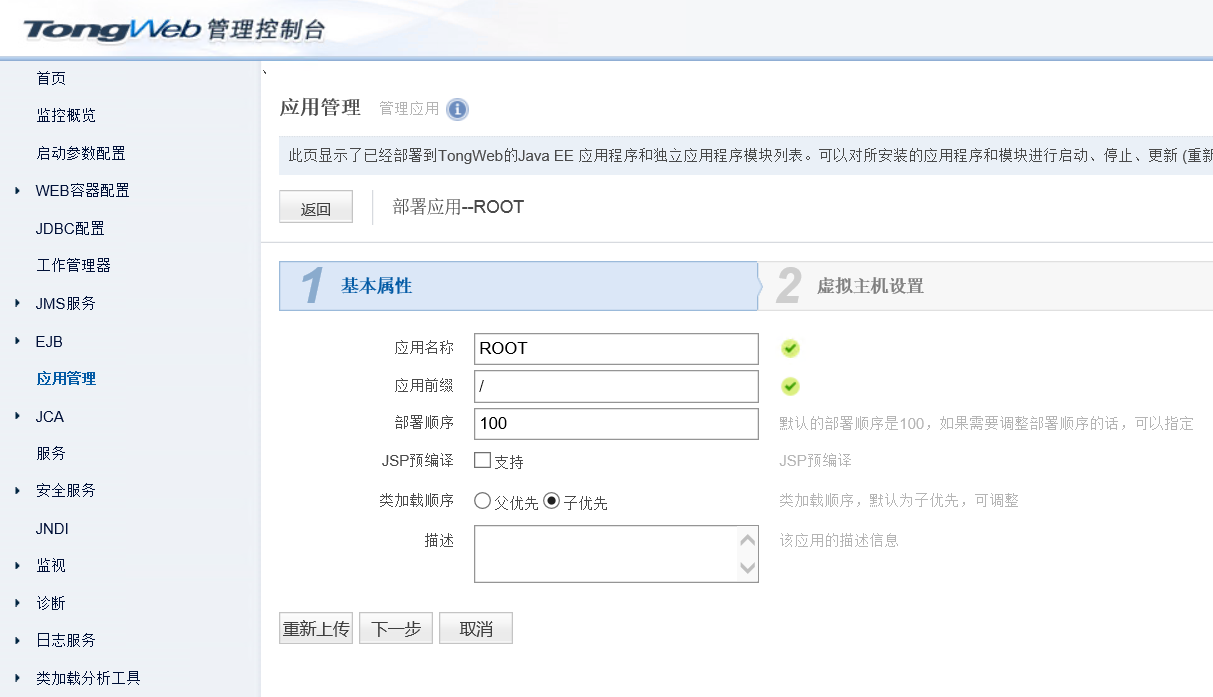Click the green checkmark next to 应用名称

790,348
